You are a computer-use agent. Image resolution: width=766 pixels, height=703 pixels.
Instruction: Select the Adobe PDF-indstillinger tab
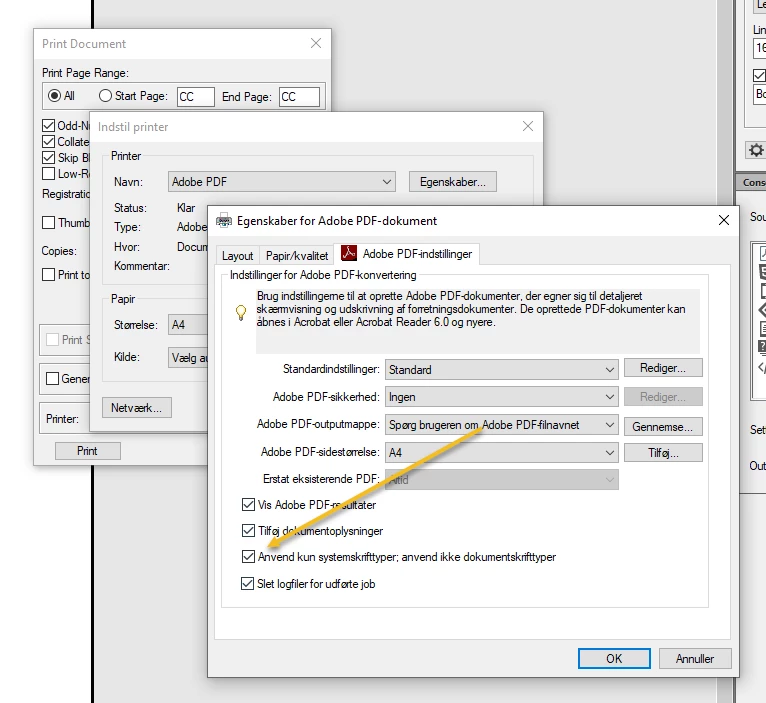coord(406,254)
